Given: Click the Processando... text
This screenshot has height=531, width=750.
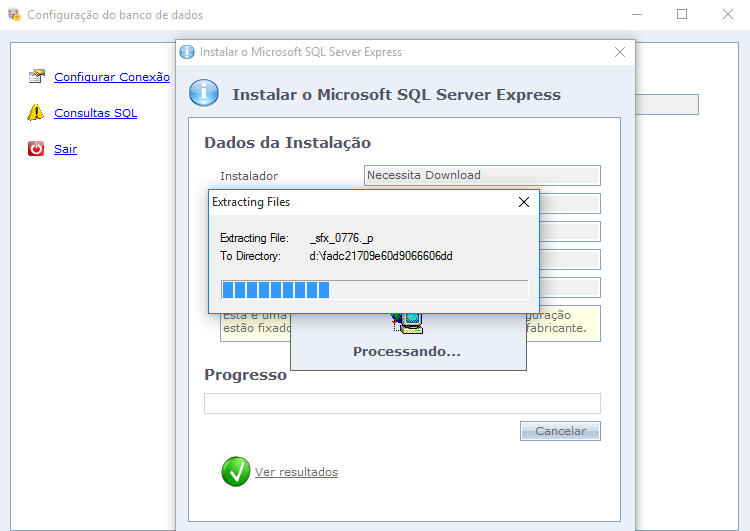Looking at the screenshot, I should click(407, 352).
